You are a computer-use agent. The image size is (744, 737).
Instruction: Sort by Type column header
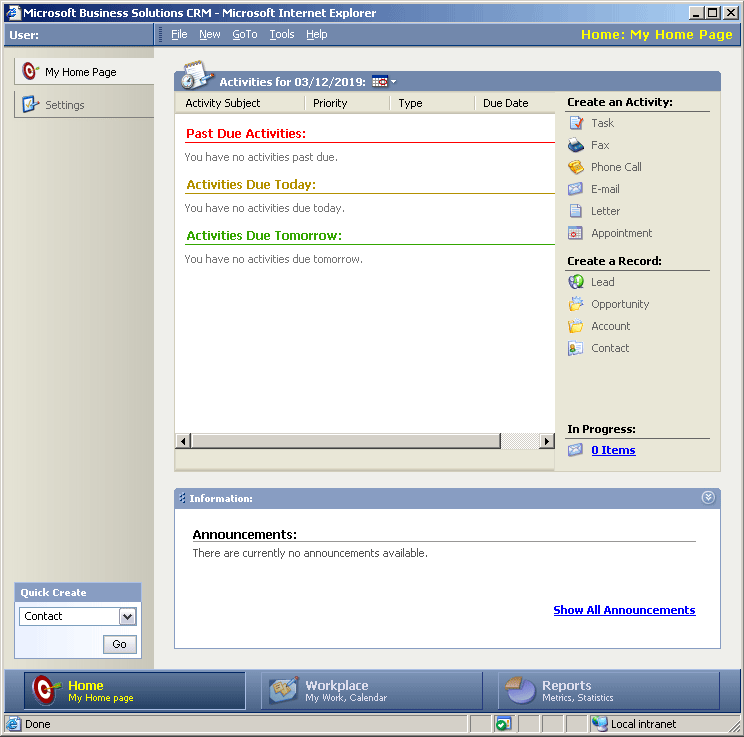coord(432,103)
